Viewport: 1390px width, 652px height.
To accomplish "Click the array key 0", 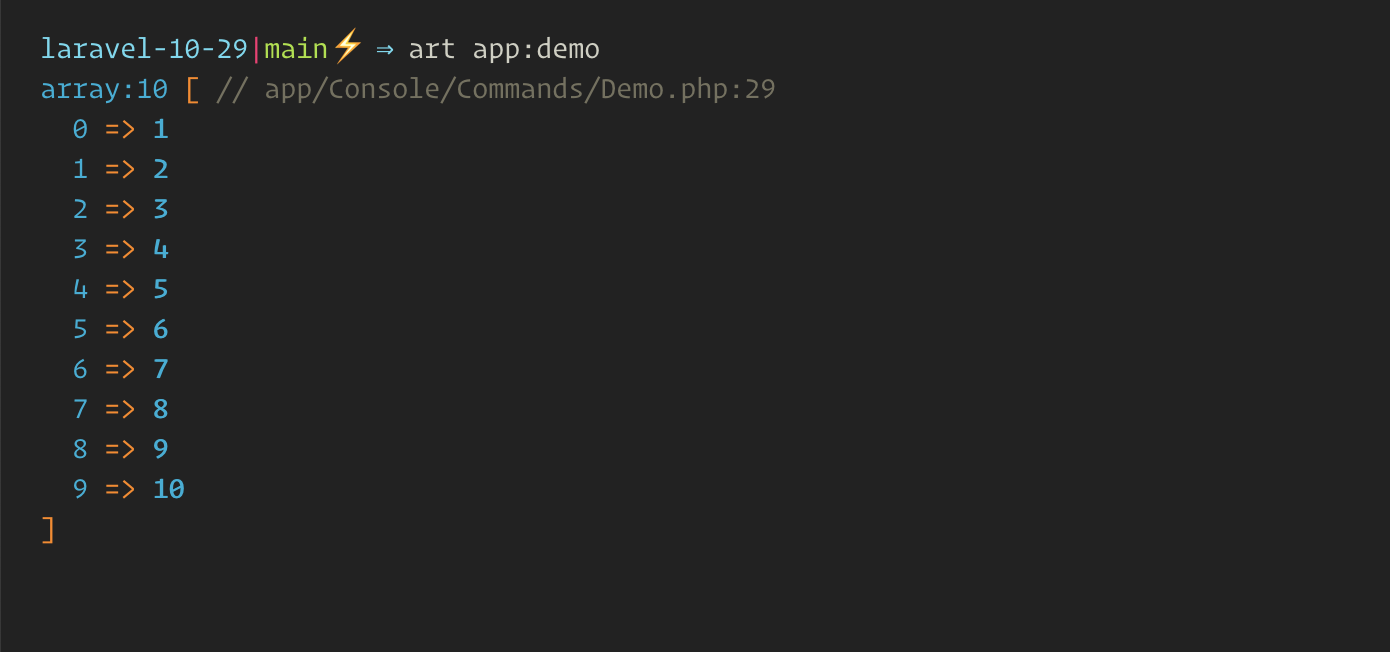I will click(x=80, y=129).
